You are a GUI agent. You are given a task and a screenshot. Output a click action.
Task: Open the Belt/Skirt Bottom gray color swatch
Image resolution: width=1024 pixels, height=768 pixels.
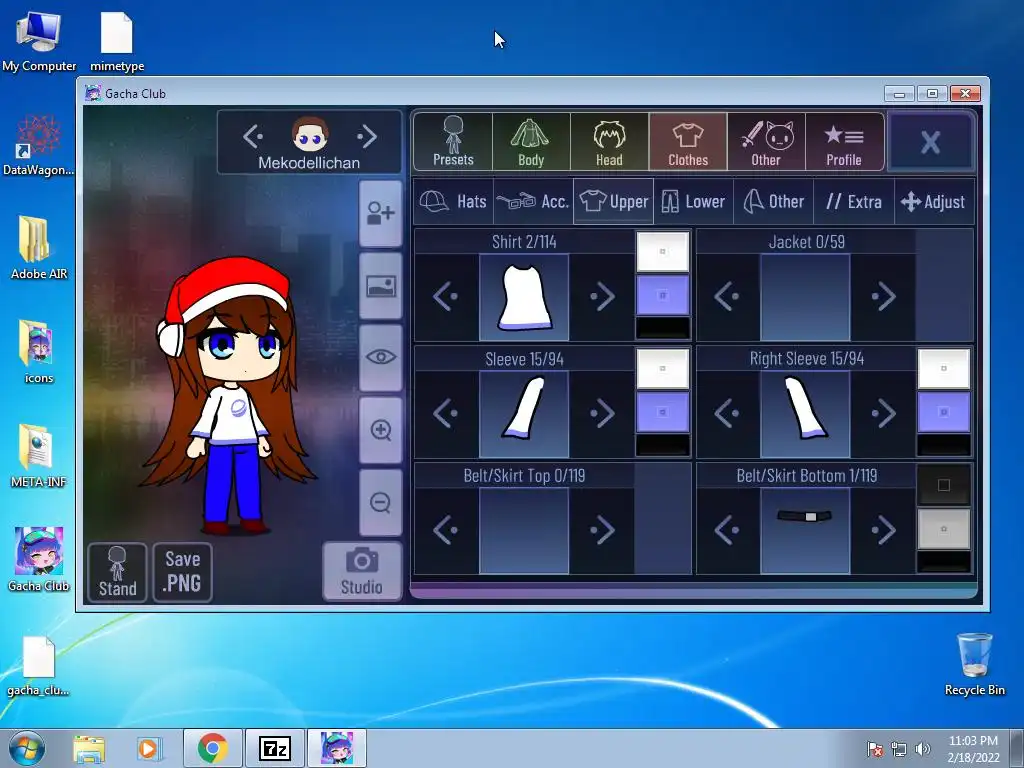click(944, 529)
